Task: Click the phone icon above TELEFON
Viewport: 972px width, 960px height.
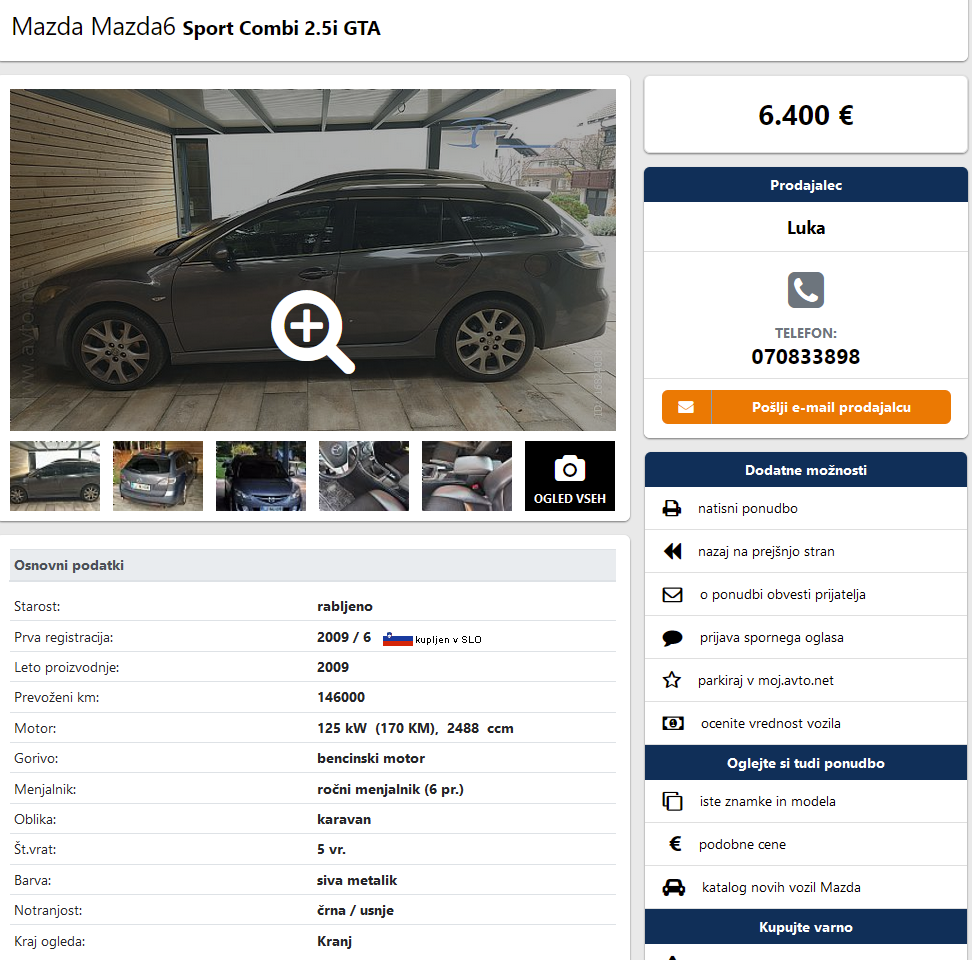Action: click(805, 289)
